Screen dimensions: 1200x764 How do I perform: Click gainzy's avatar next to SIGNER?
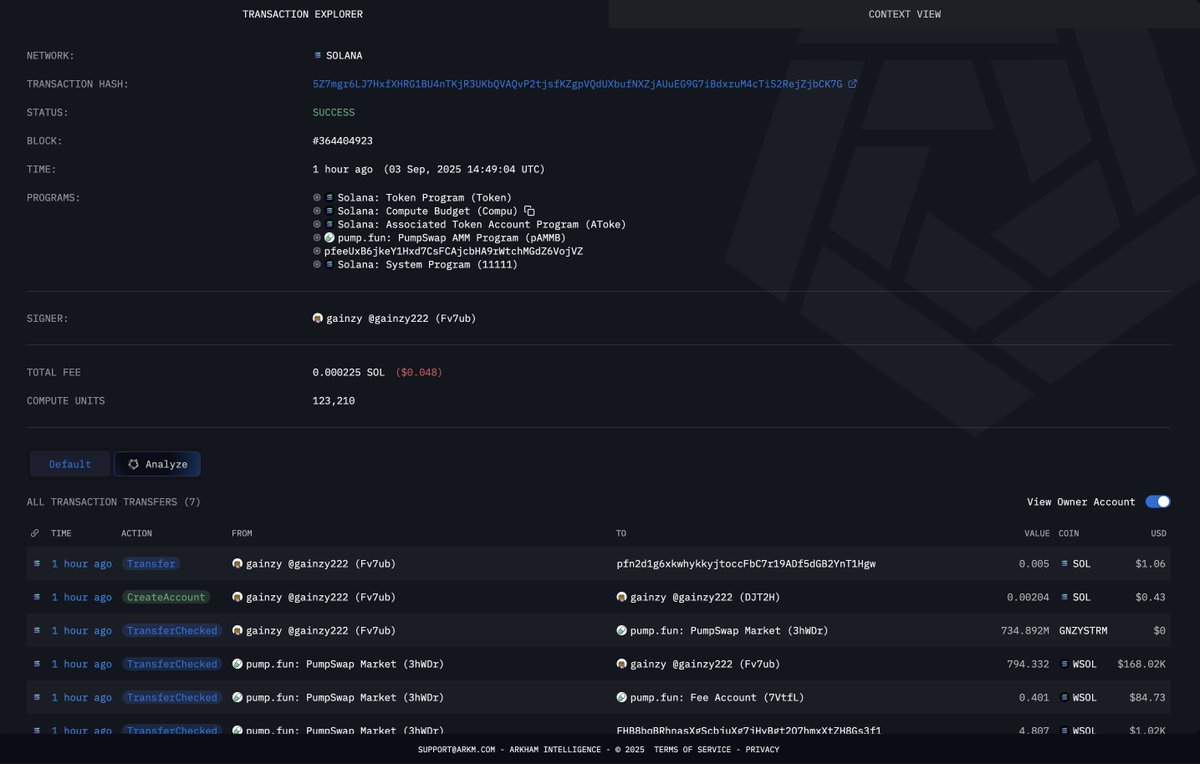pyautogui.click(x=319, y=318)
